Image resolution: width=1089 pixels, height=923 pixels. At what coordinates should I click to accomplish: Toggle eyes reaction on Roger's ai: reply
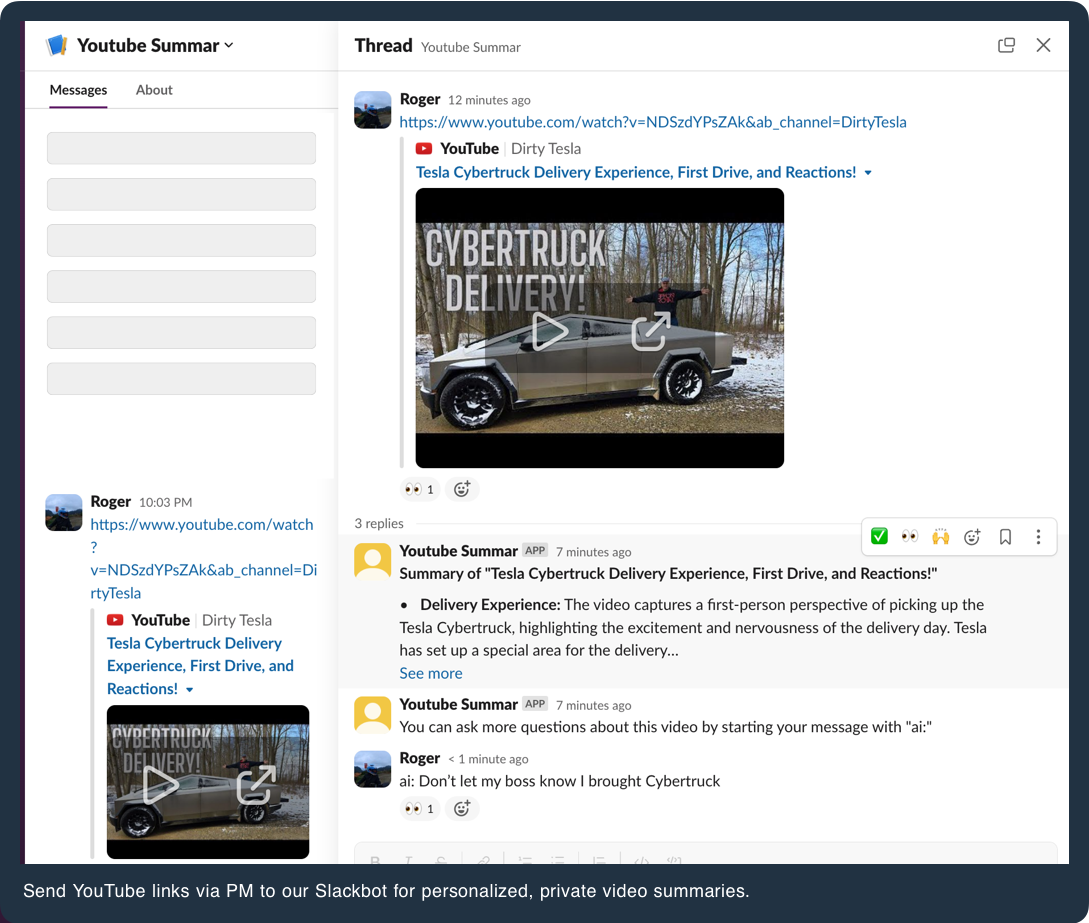coord(419,809)
